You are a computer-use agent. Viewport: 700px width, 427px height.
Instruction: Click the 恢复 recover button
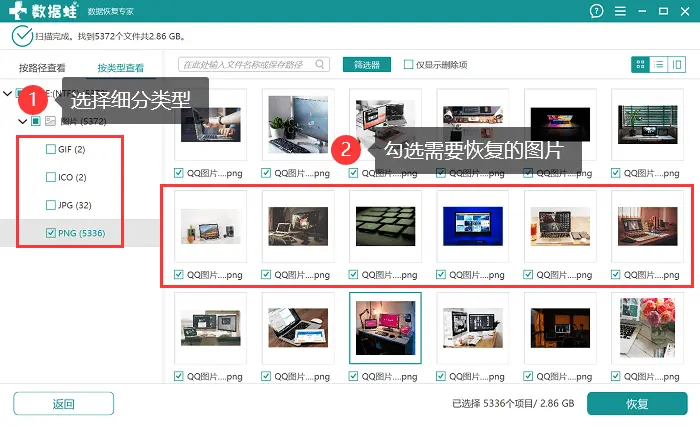637,404
